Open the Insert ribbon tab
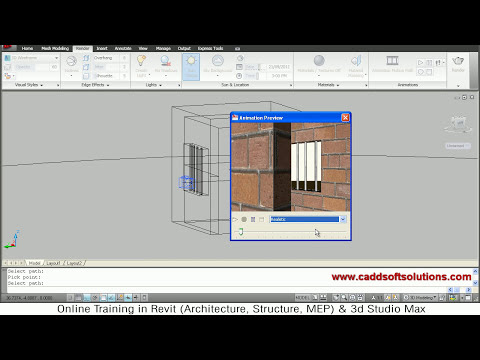 [x=102, y=48]
